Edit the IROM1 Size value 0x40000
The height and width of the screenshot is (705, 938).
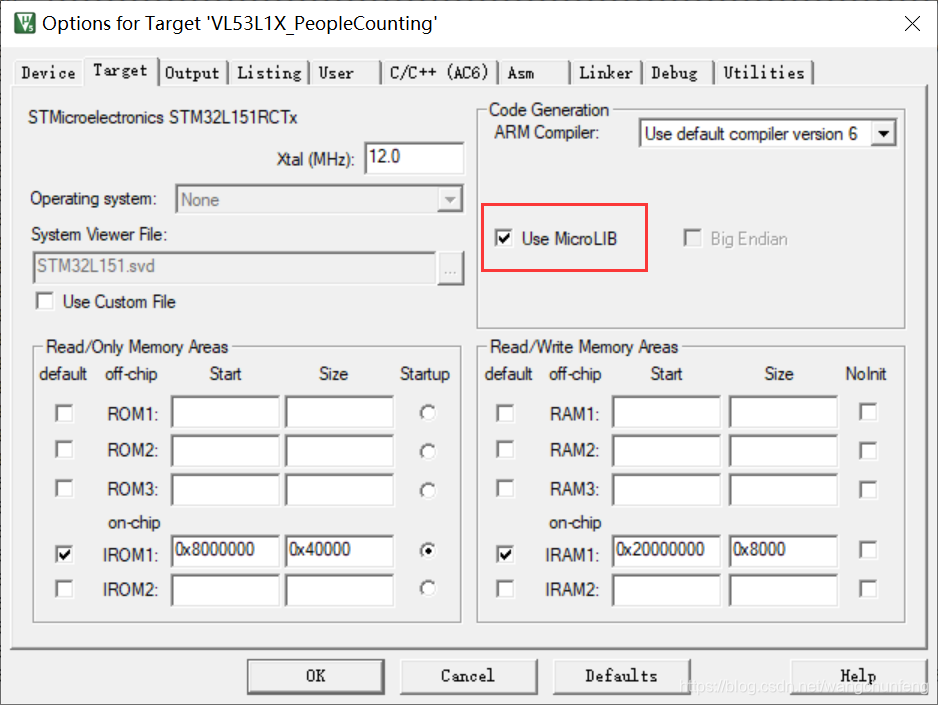(x=339, y=551)
